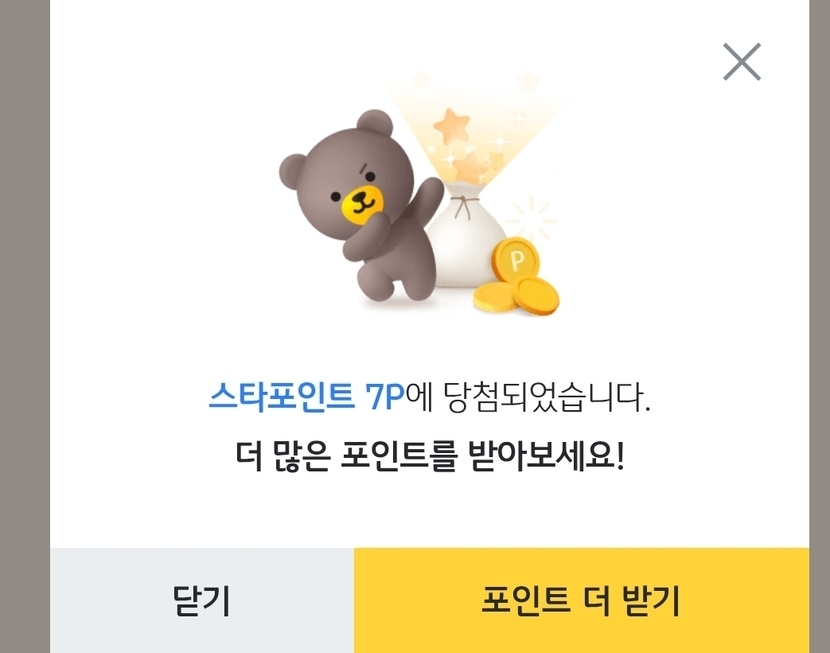Click the gold P coin
The height and width of the screenshot is (653, 830).
515,259
